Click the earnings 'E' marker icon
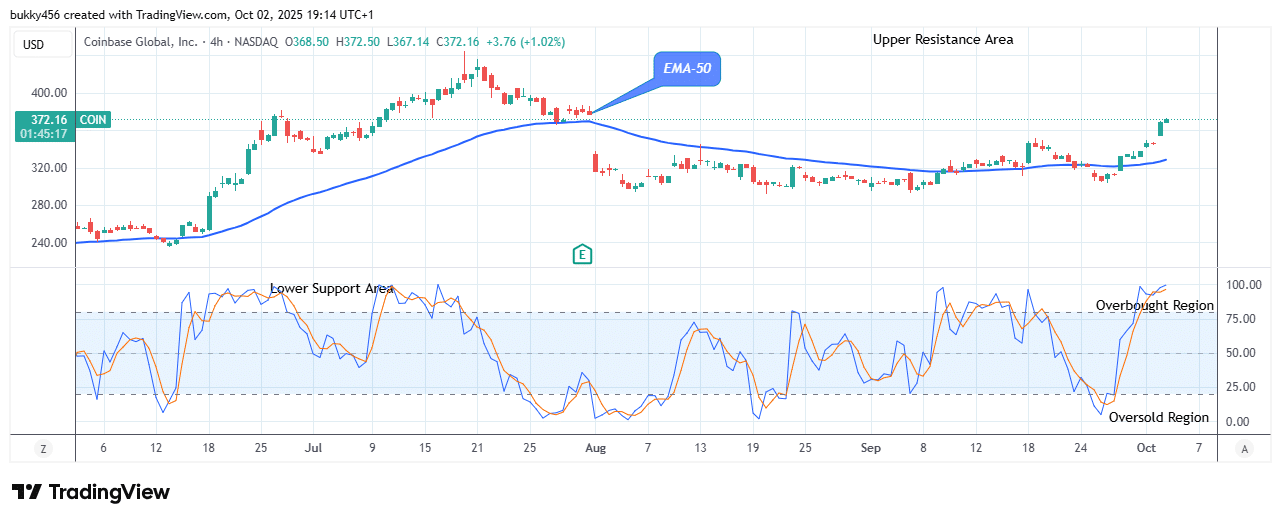Screen dimensions: 1281x522 pyautogui.click(x=583, y=255)
